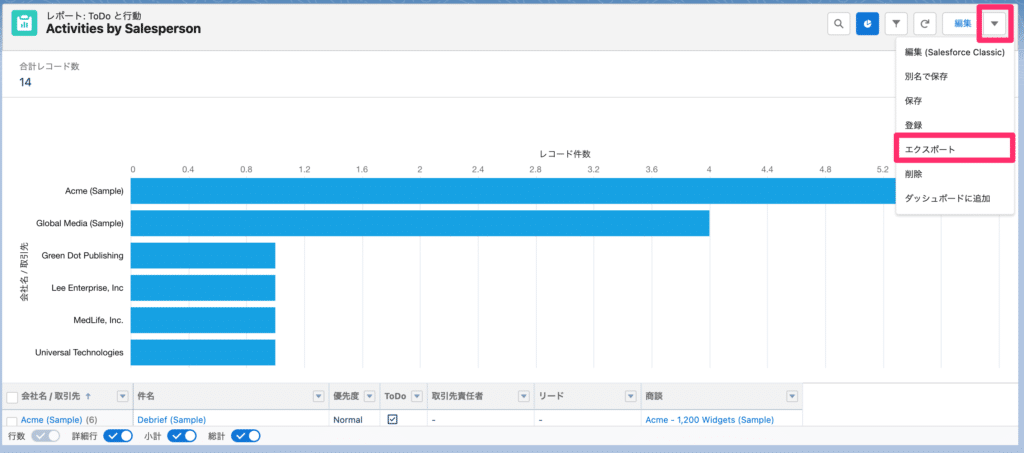
Task: Click the Universal Technologies chart bar
Action: tap(203, 352)
